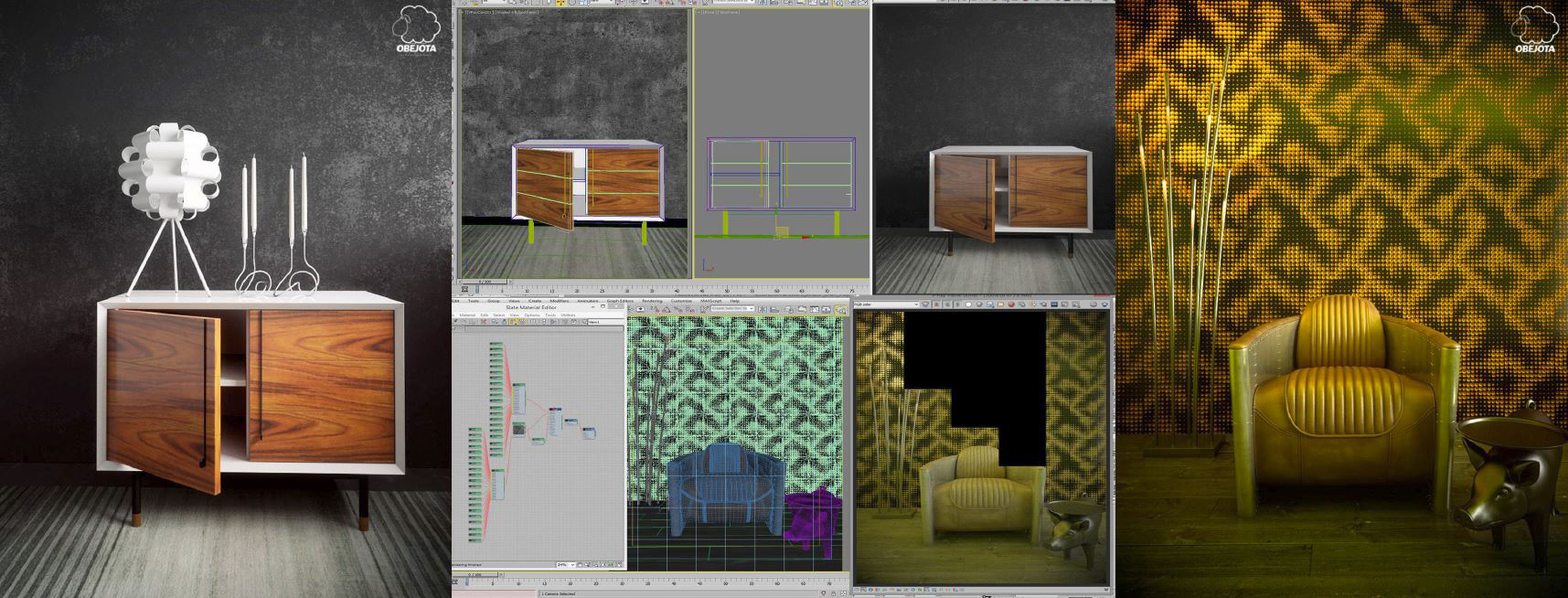Image resolution: width=1568 pixels, height=598 pixels.
Task: Open the Slate Material Editor Options menu
Action: [x=531, y=315]
